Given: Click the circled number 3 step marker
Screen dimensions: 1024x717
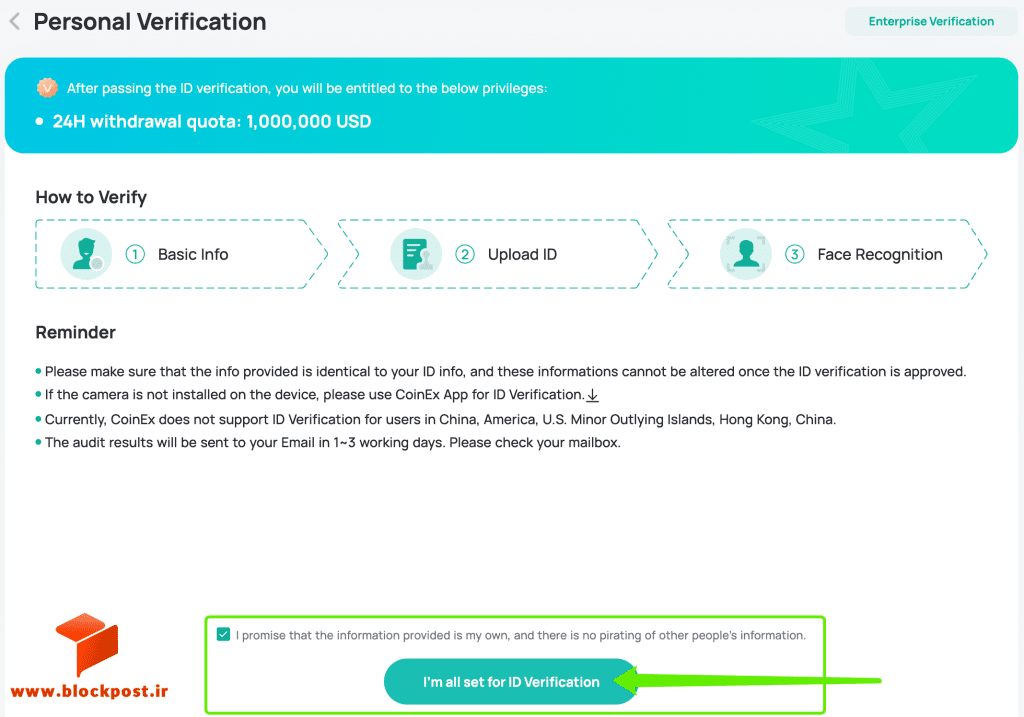Looking at the screenshot, I should point(795,254).
